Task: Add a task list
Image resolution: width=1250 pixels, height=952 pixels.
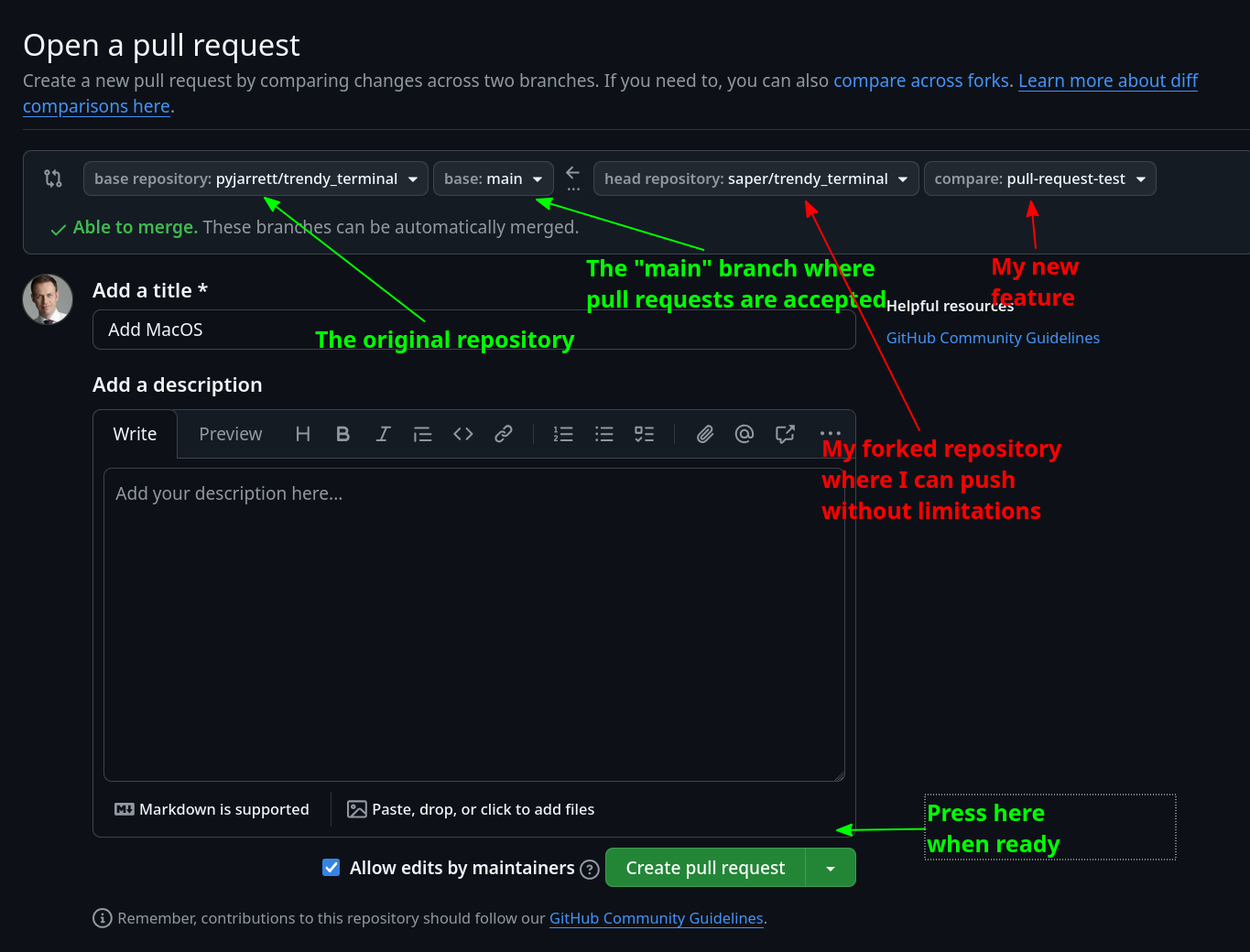Action: [x=645, y=434]
